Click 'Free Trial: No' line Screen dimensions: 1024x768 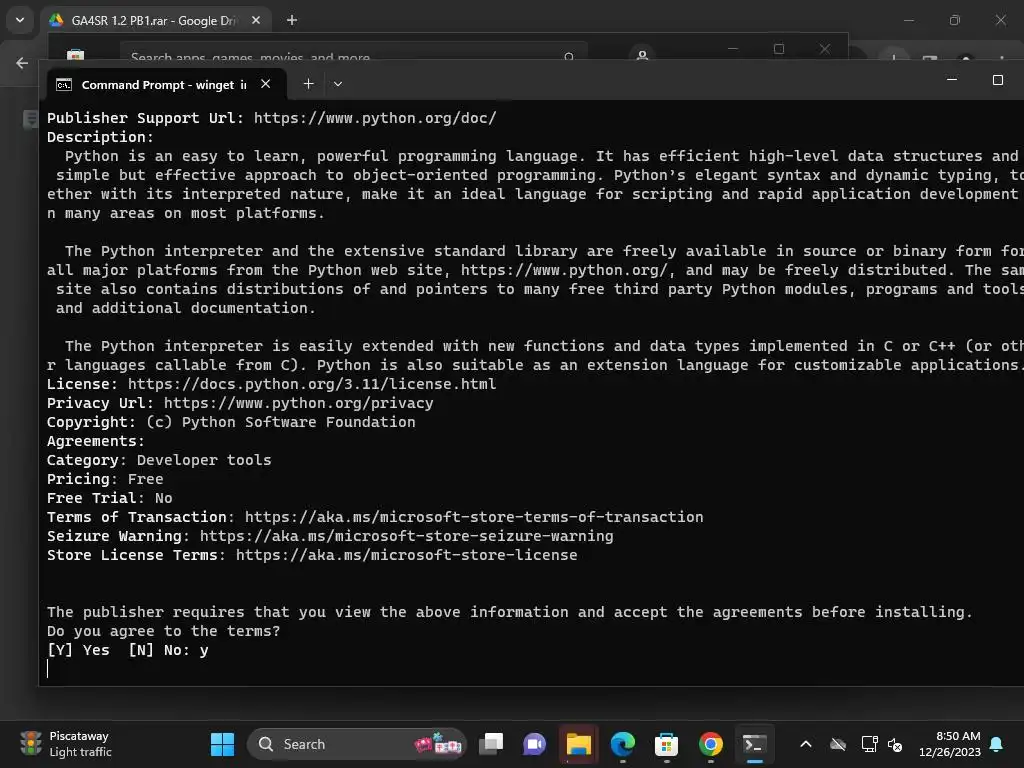pos(110,498)
